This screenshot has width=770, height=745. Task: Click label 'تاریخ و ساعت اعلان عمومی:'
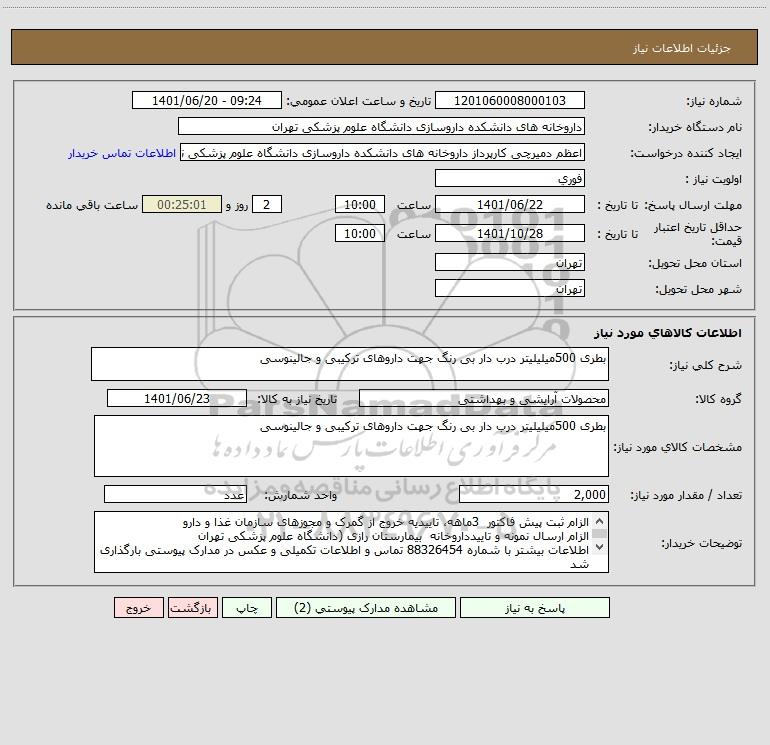[359, 101]
